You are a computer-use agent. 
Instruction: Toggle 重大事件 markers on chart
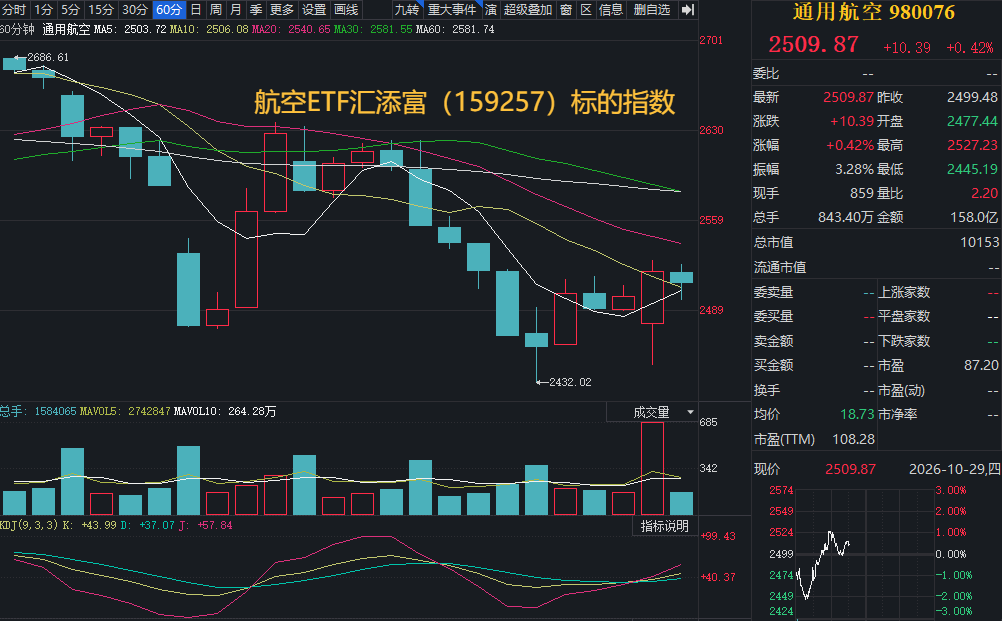[452, 10]
